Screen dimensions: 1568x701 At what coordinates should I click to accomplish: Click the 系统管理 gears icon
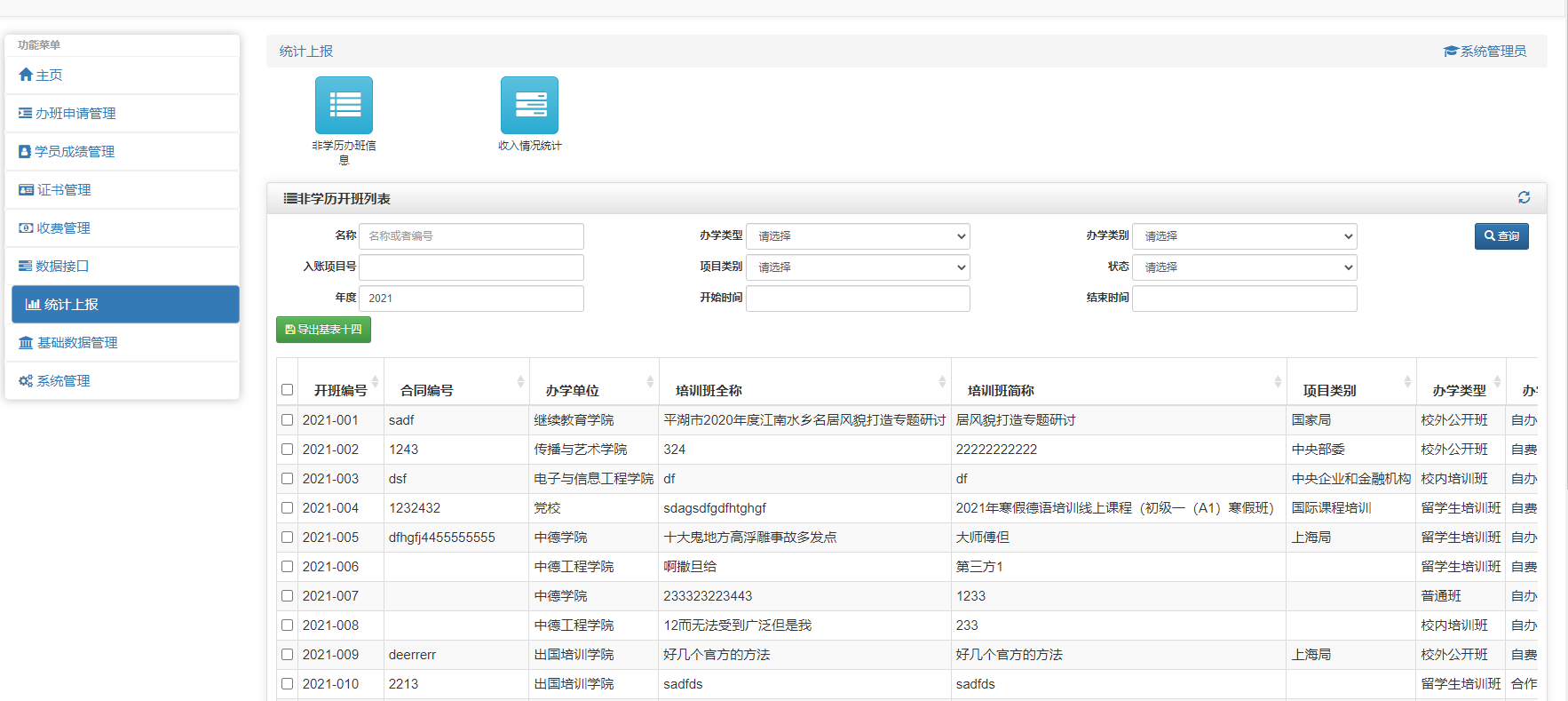click(x=26, y=381)
